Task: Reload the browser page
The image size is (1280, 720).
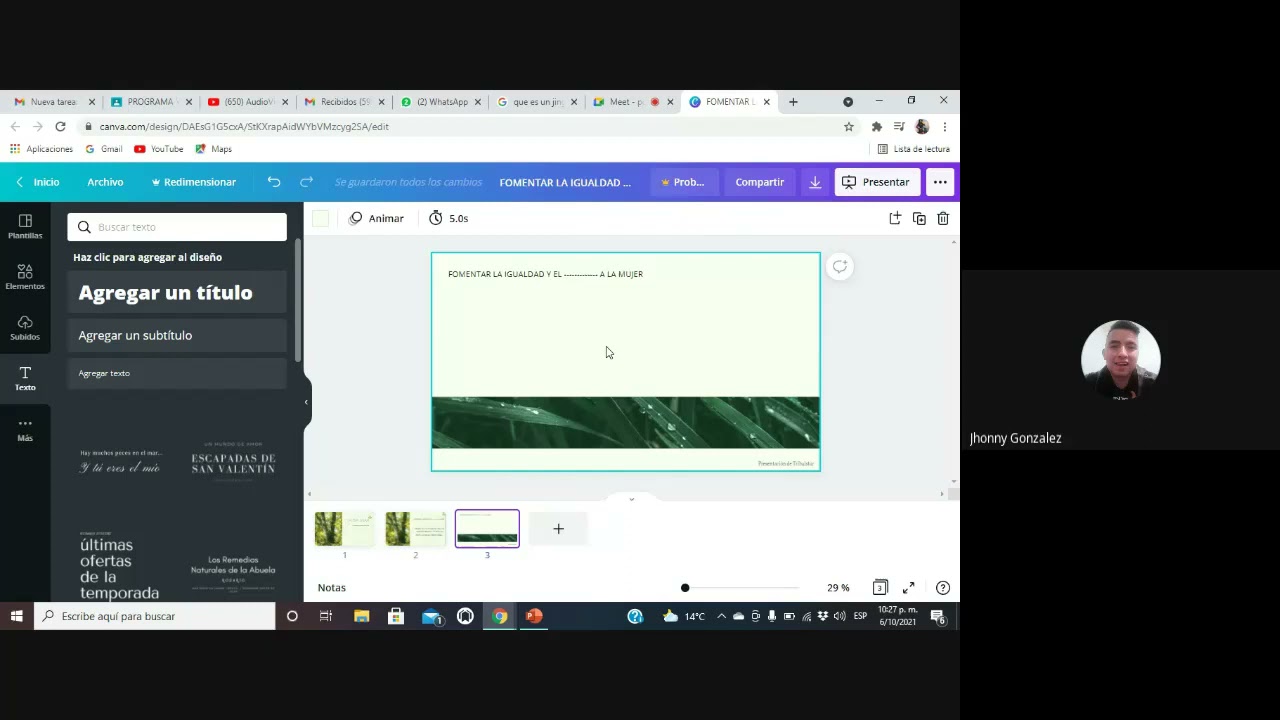Action: (60, 127)
